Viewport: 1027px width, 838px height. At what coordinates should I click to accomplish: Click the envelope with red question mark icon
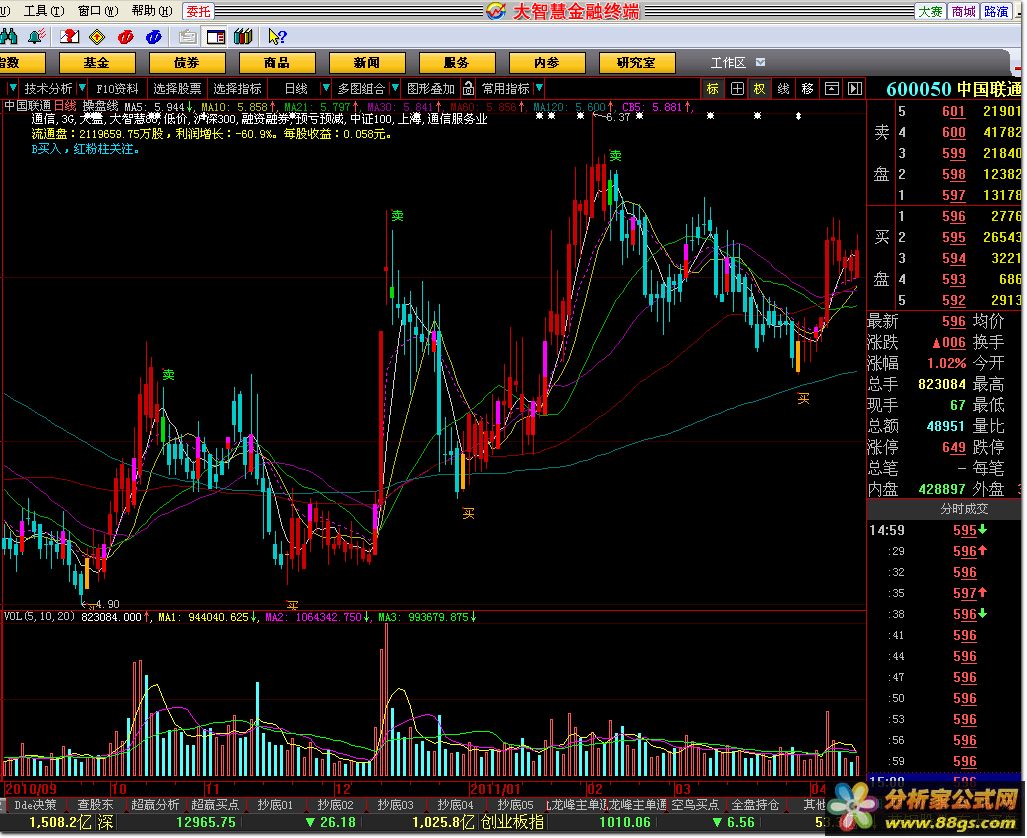point(69,37)
